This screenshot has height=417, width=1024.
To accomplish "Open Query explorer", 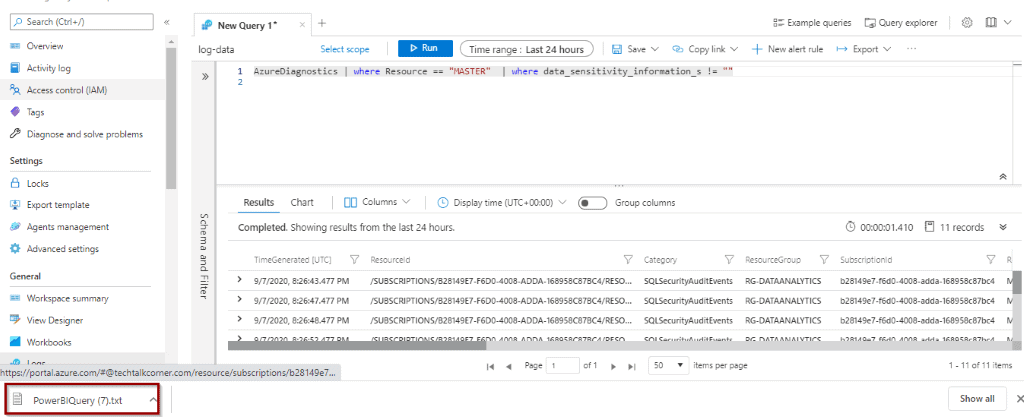I will pyautogui.click(x=901, y=22).
